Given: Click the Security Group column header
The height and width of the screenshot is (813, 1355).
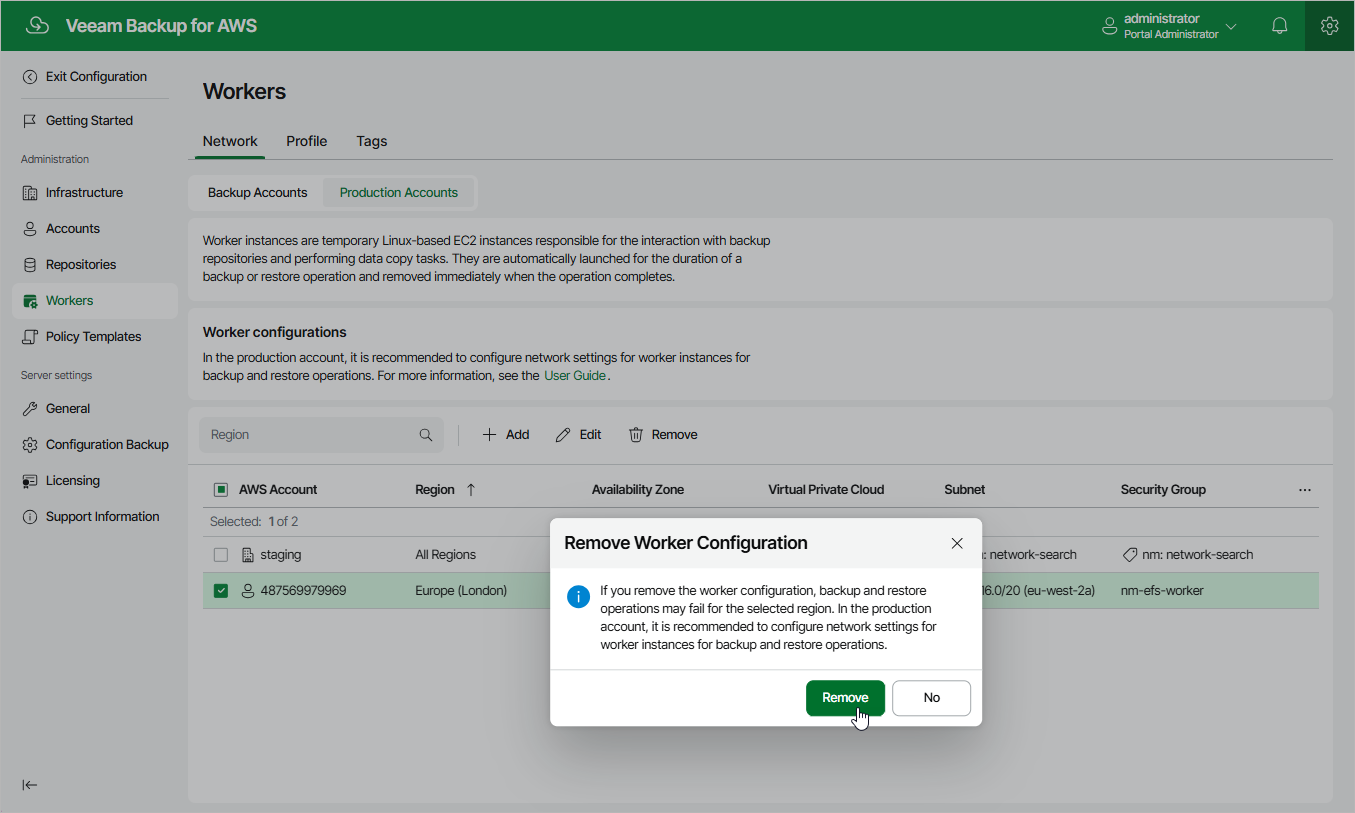Looking at the screenshot, I should [1163, 490].
